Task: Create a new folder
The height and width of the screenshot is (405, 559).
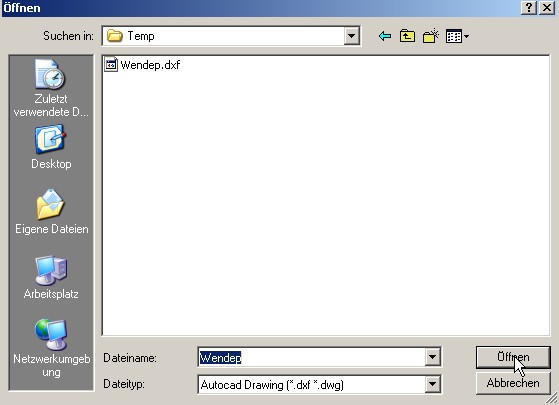Action: pos(431,36)
